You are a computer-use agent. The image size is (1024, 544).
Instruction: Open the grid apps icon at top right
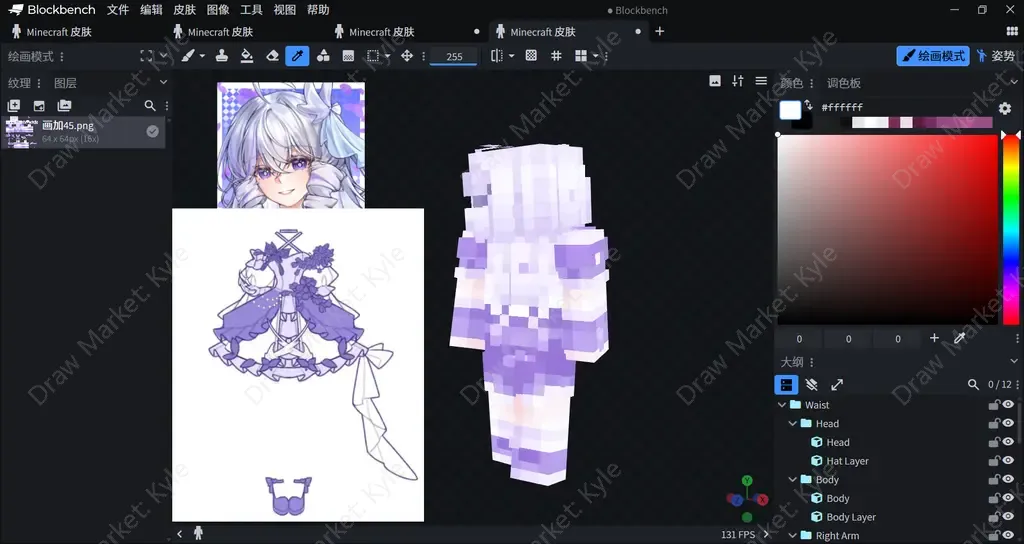(x=1012, y=31)
